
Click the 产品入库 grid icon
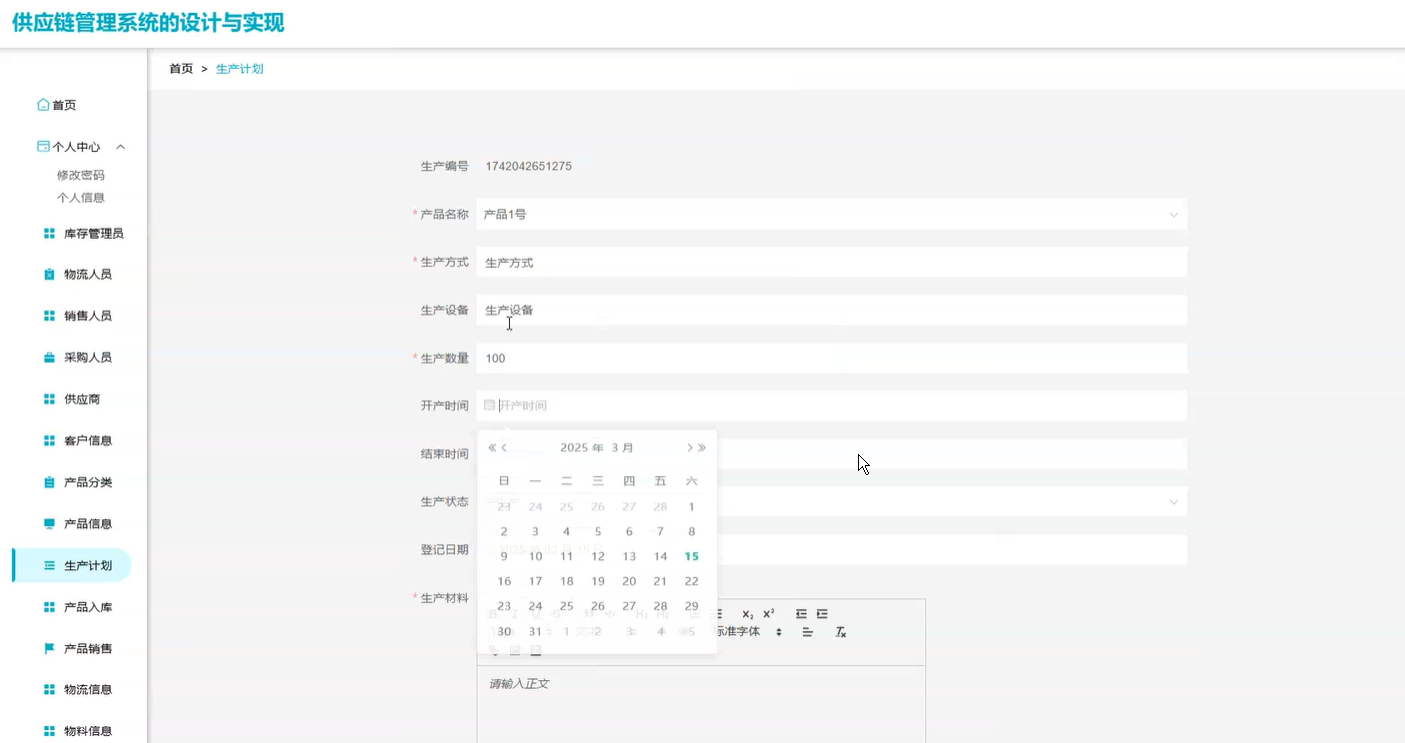49,608
